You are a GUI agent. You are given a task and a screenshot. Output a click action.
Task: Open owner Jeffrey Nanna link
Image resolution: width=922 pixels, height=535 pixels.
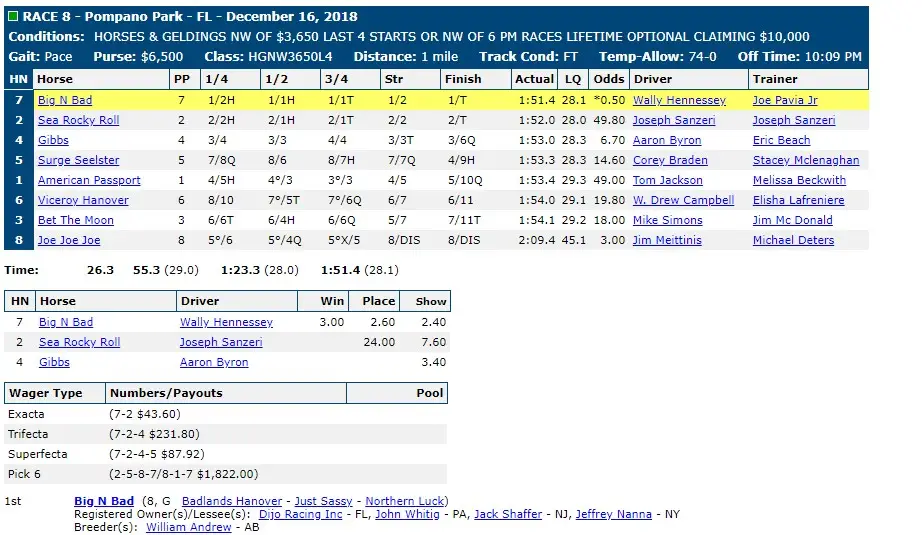614,514
